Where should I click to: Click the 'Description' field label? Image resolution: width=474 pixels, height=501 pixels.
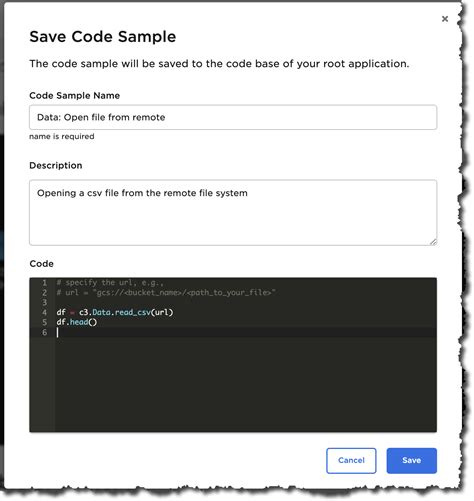click(x=56, y=166)
